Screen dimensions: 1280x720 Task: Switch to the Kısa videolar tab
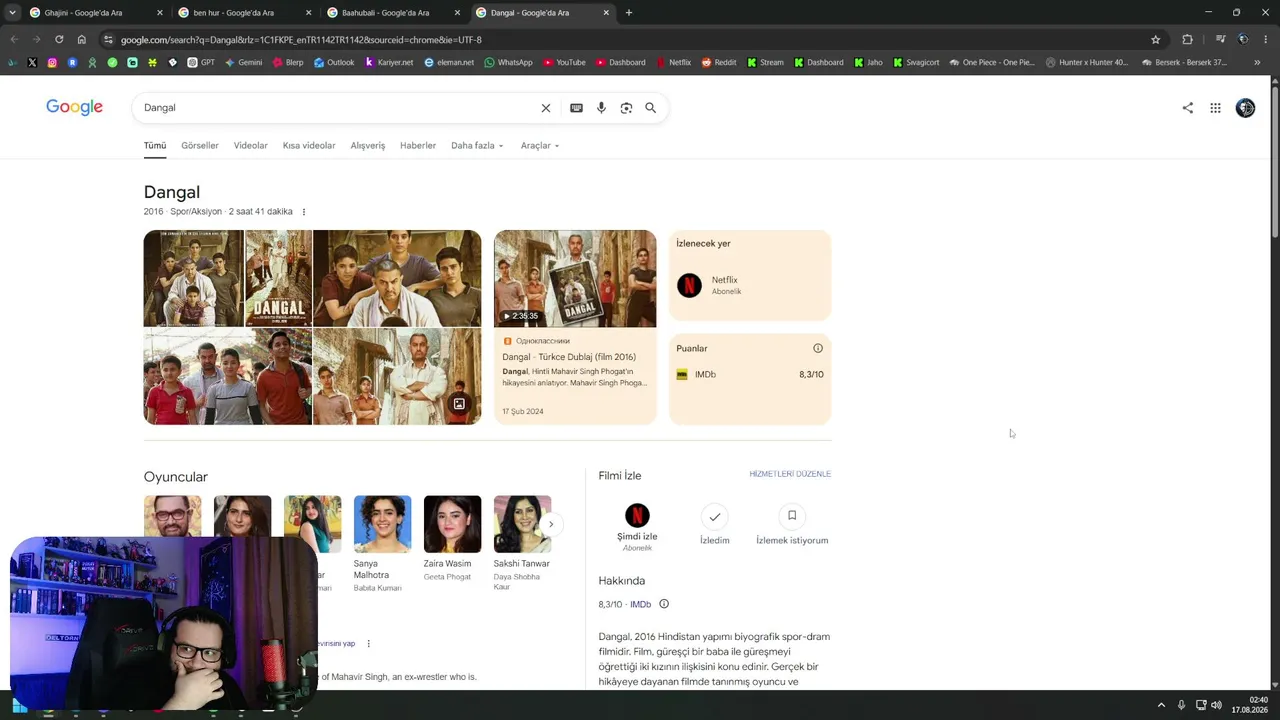(x=309, y=146)
